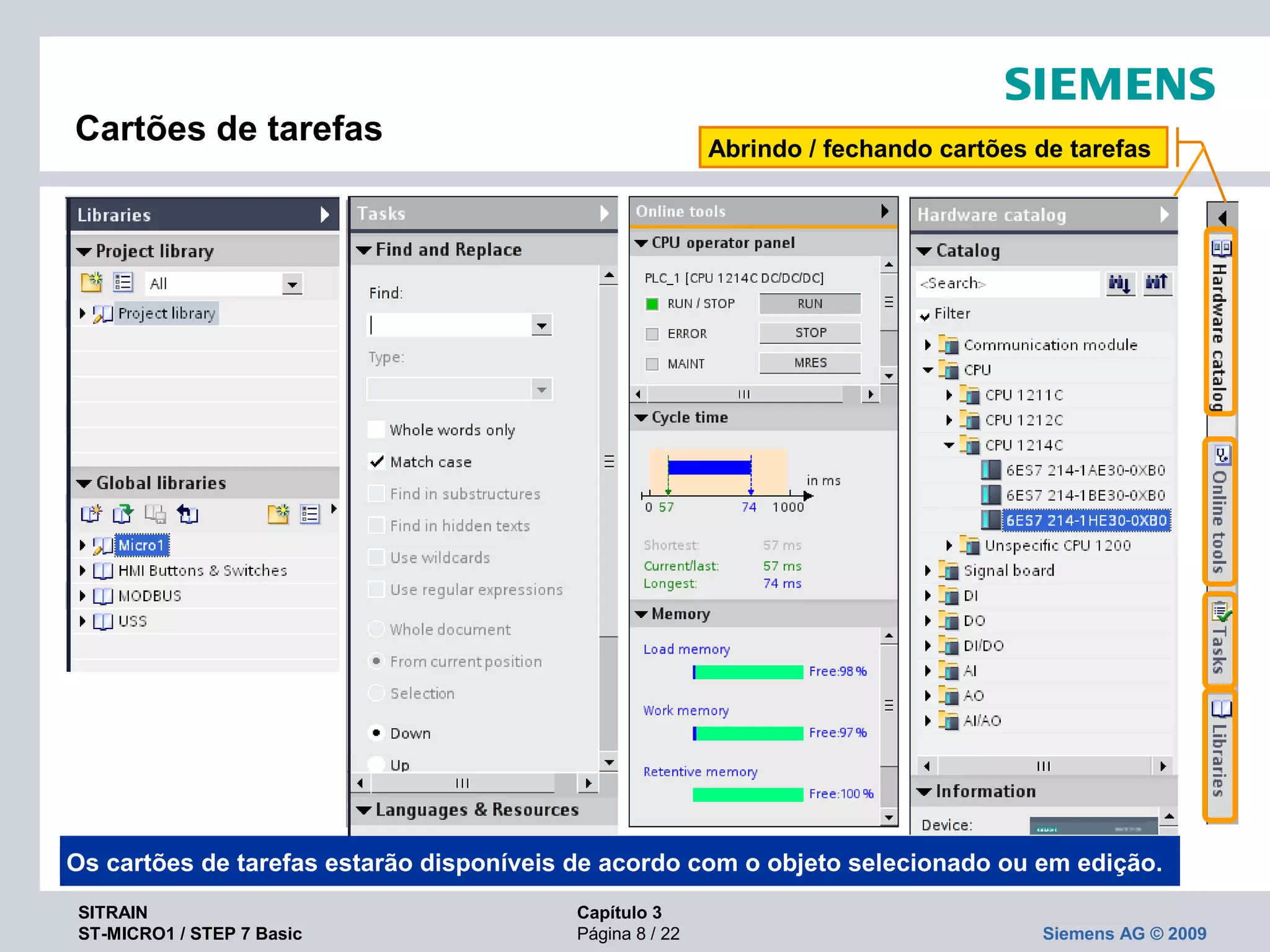Click collapse arrow of Libraries card header
Image resolution: width=1270 pixels, height=952 pixels.
[325, 215]
